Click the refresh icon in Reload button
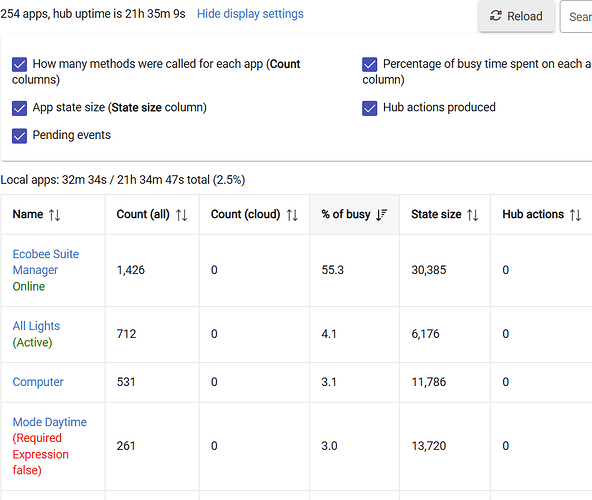 tap(496, 16)
